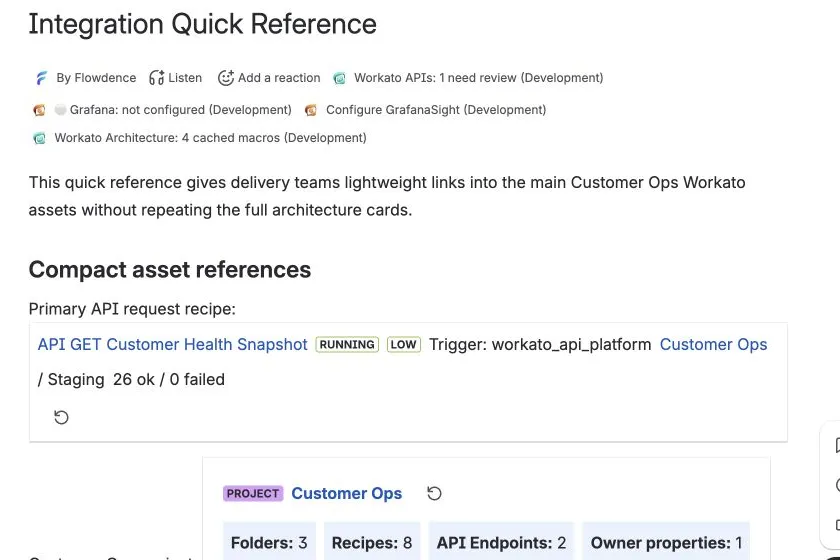Click the Flowdence author logo icon
The image size is (840, 560).
(41, 78)
